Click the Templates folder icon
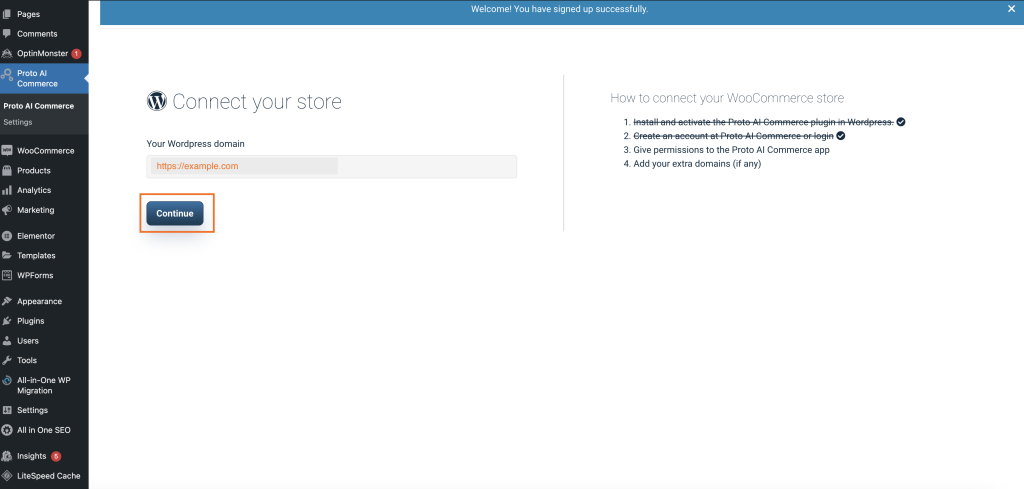This screenshot has height=489, width=1024. tap(7, 255)
